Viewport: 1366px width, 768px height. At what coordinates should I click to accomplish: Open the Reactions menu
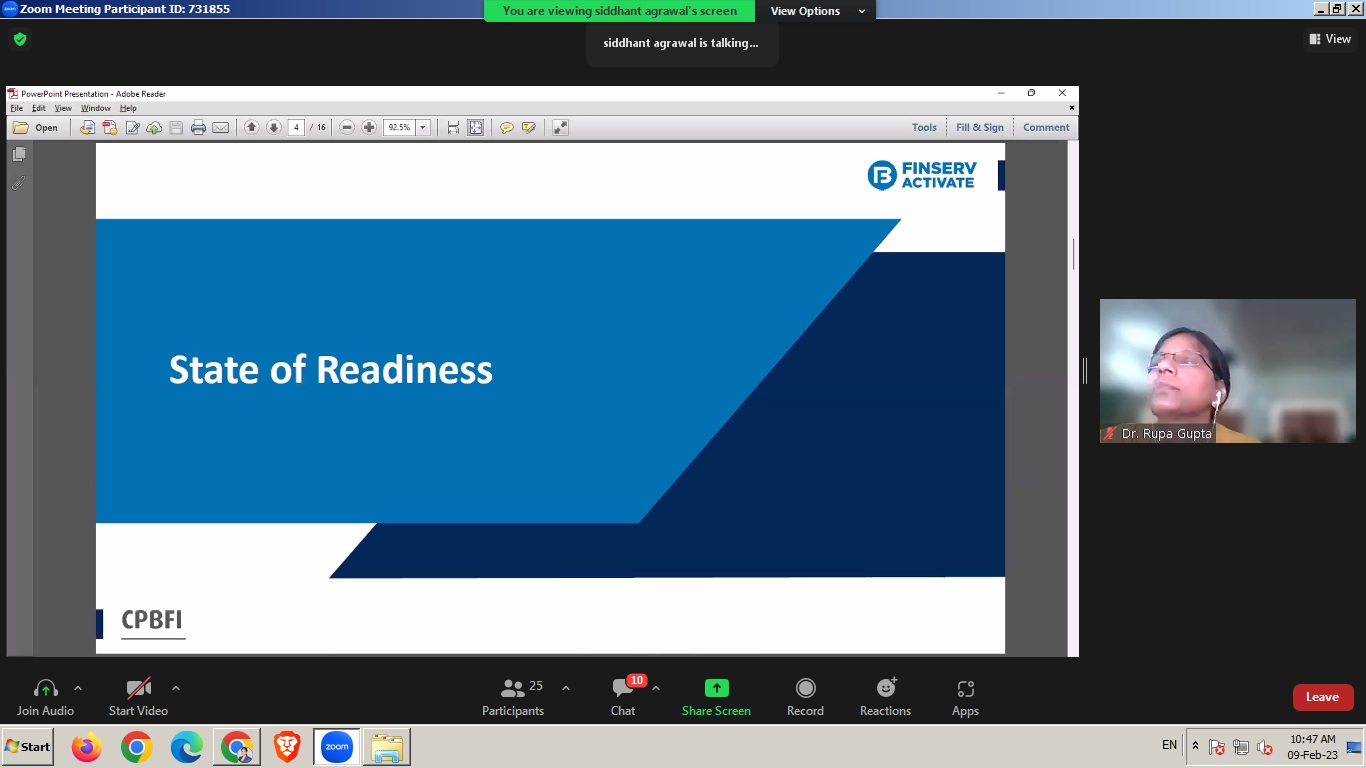[885, 697]
